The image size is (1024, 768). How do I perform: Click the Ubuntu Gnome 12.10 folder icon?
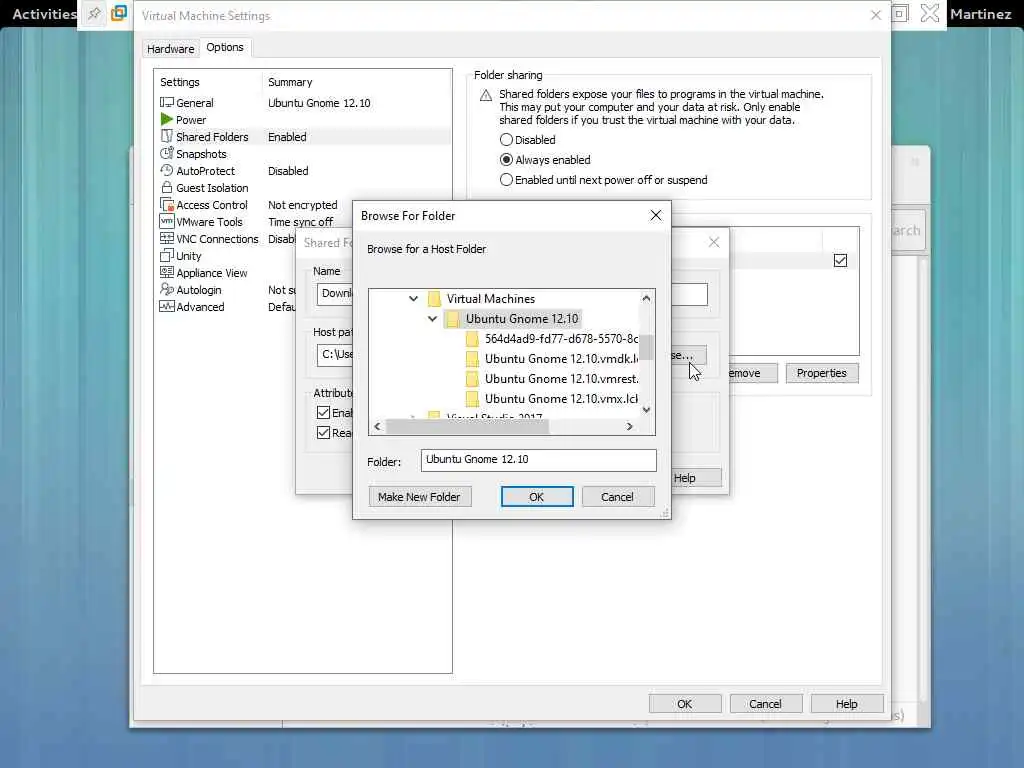pos(453,319)
